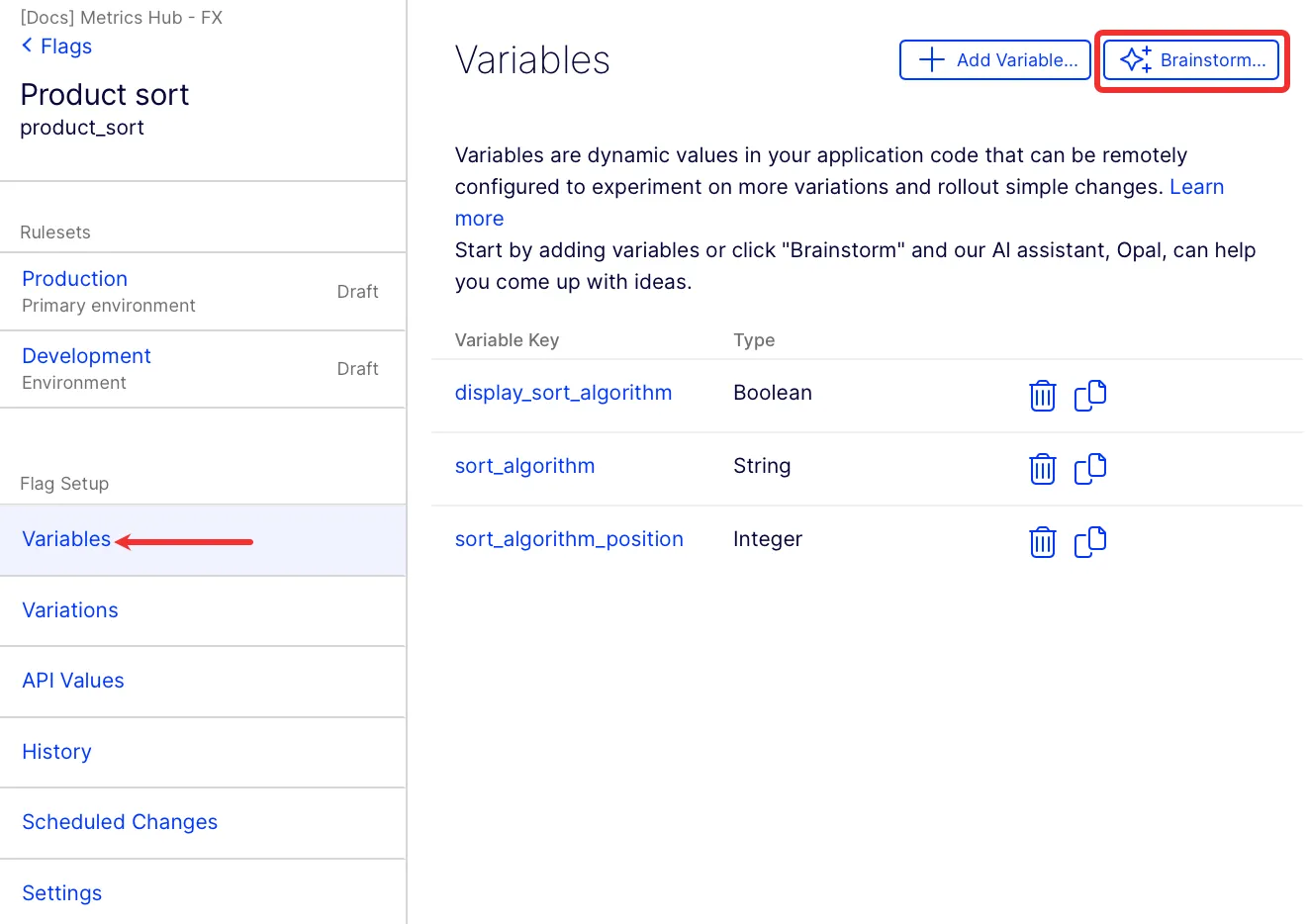Click copy icon for sort_algorithm row
Viewport: 1308px width, 924px height.
pyautogui.click(x=1090, y=468)
